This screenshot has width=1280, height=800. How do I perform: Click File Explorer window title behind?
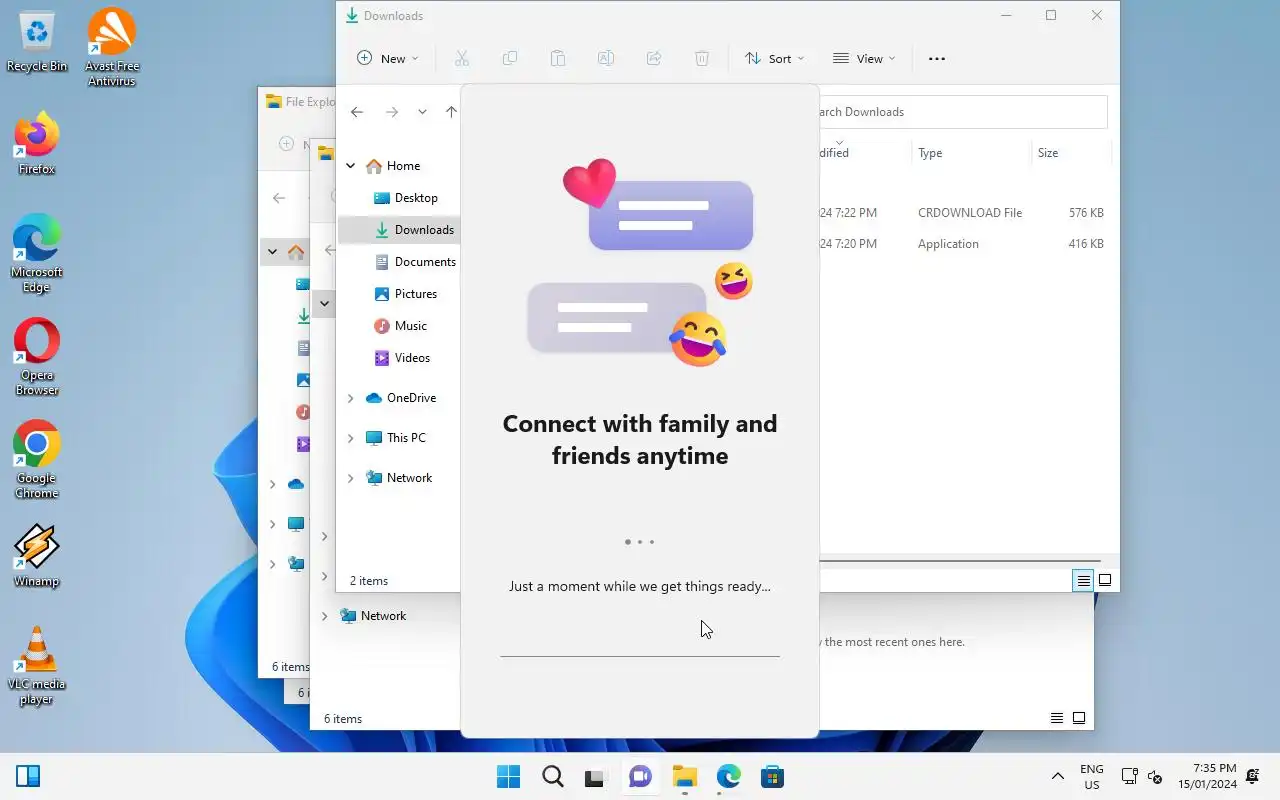point(310,101)
